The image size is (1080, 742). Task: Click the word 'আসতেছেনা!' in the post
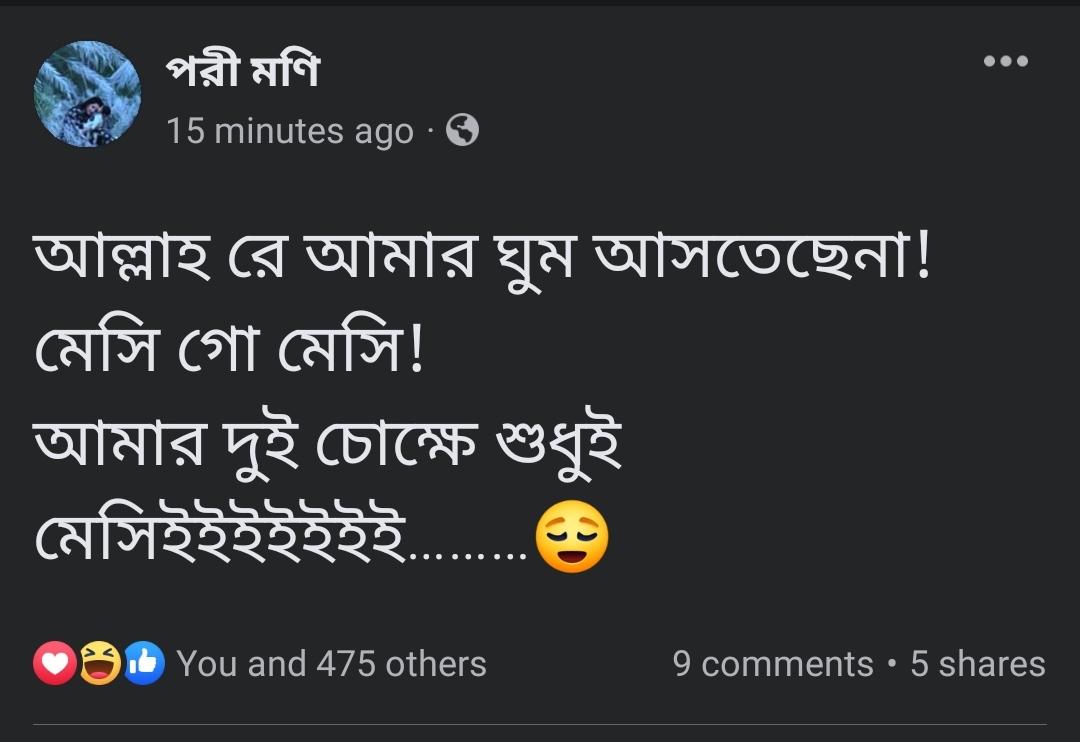[x=762, y=260]
